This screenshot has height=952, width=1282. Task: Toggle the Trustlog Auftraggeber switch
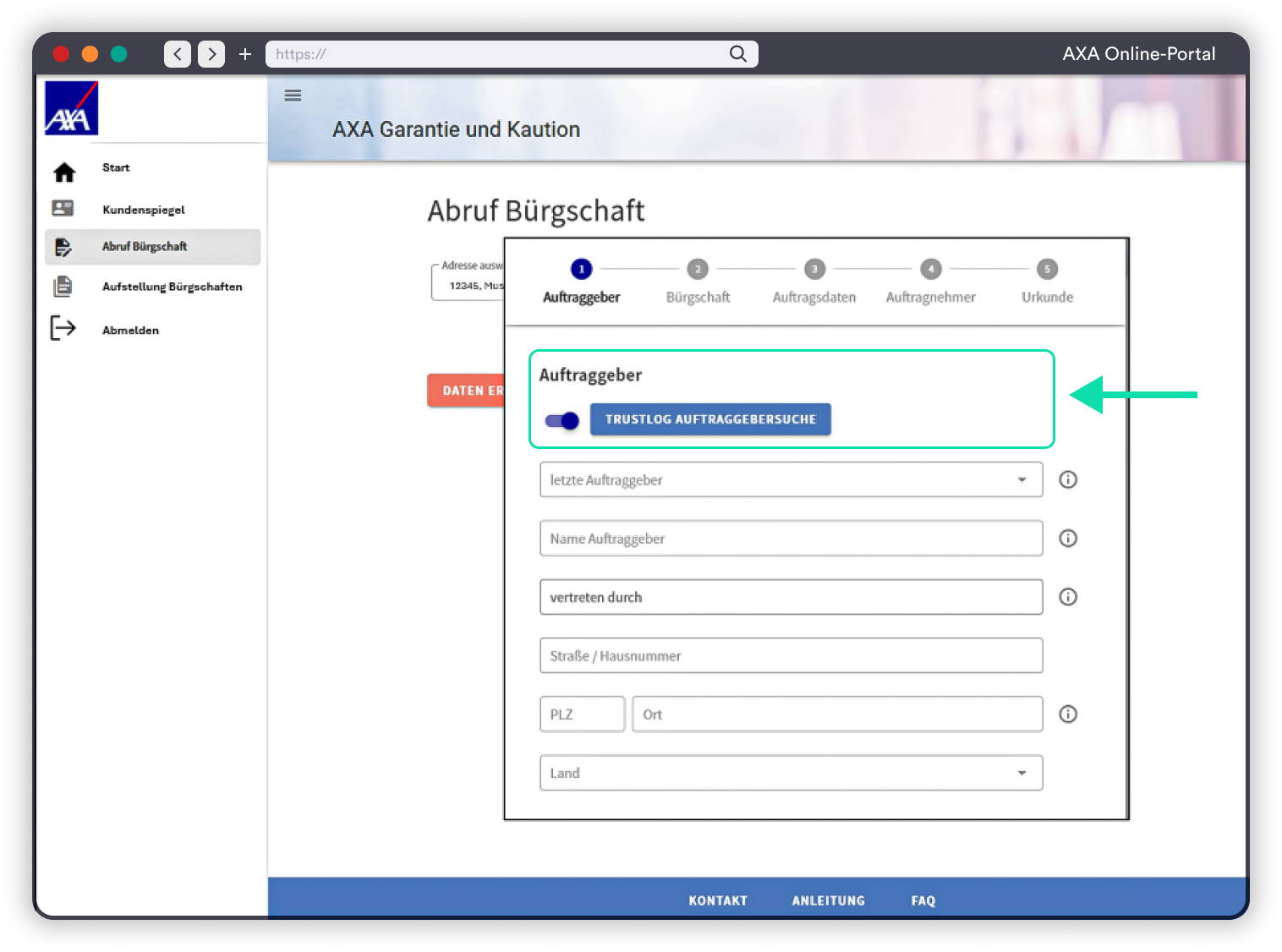tap(562, 420)
